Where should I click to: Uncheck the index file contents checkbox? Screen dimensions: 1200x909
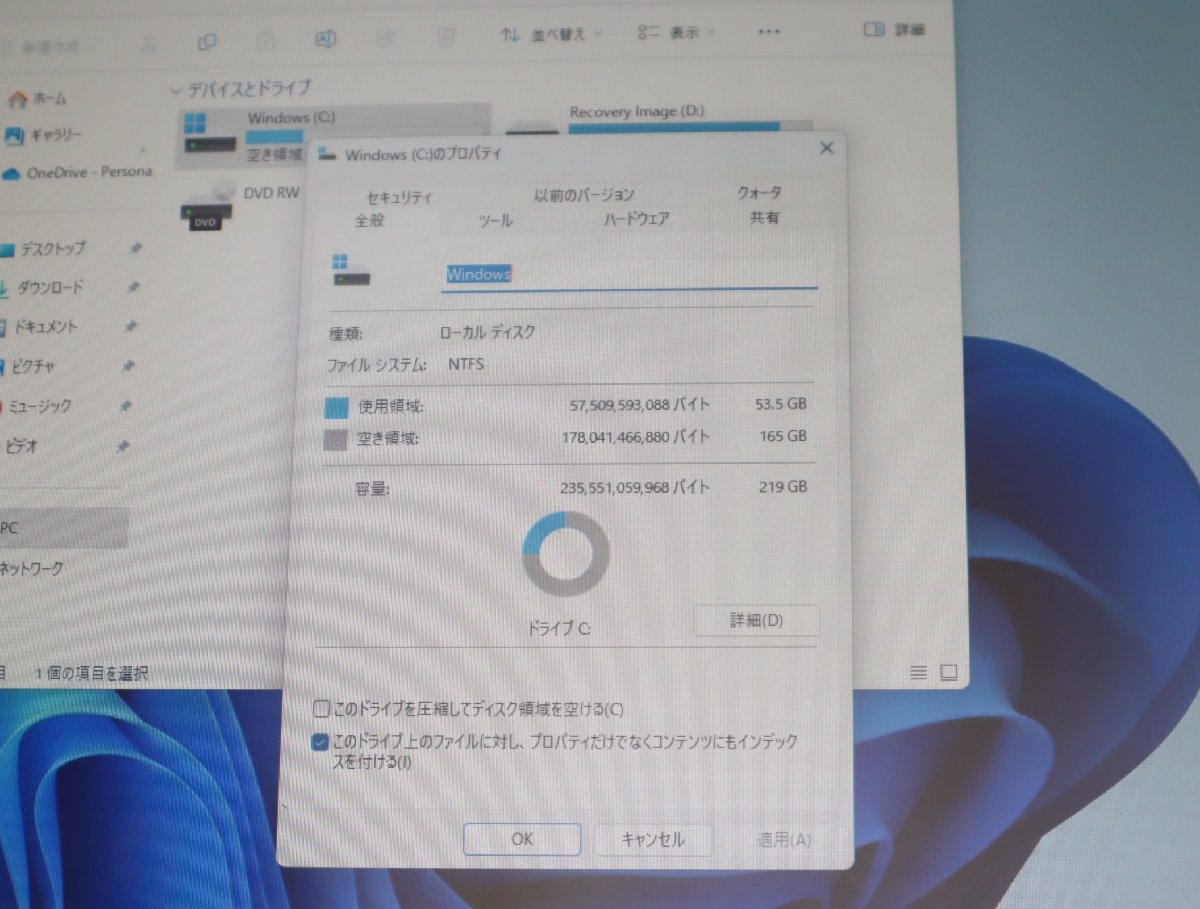coord(320,742)
